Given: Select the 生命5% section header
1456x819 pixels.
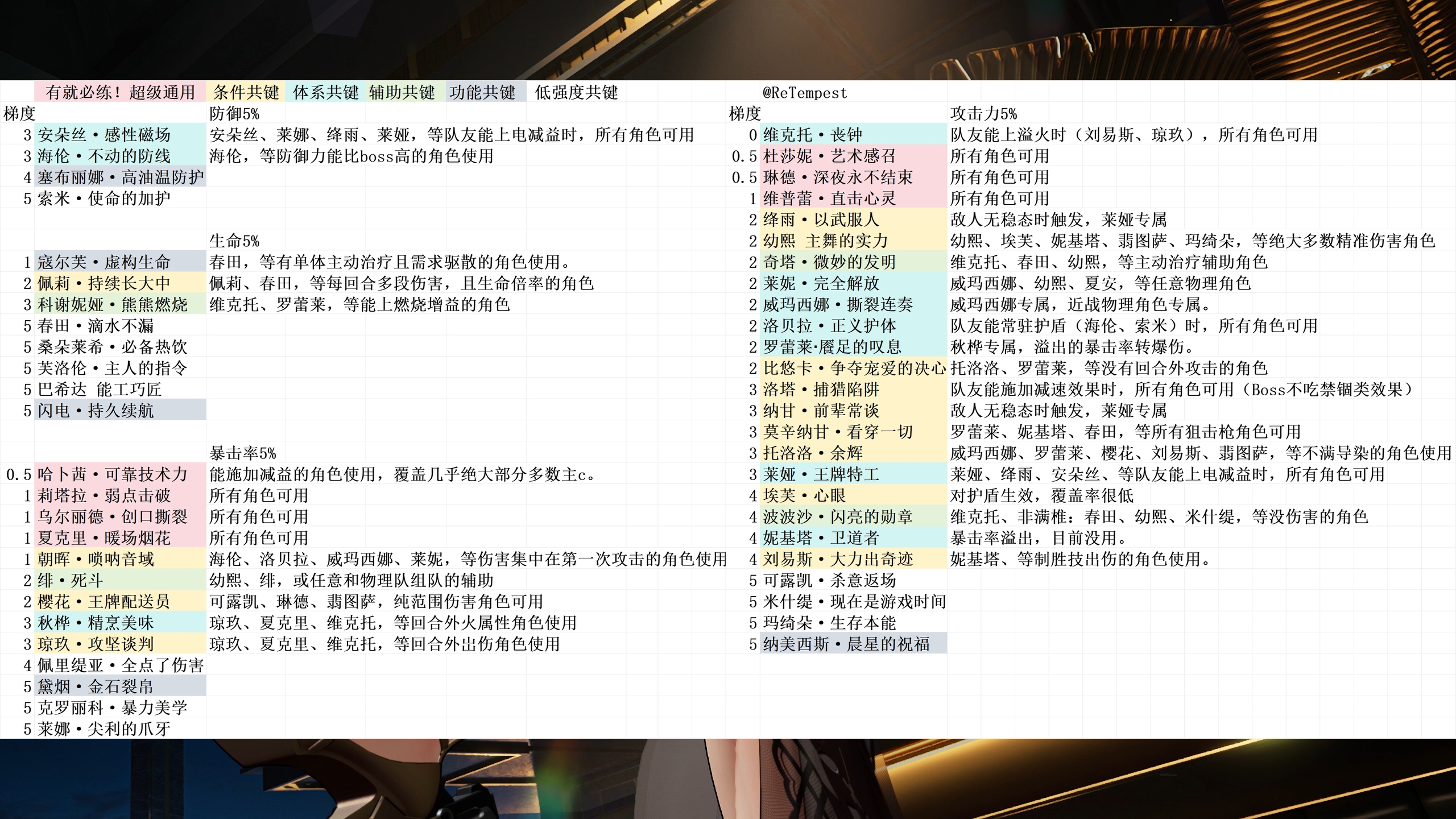Looking at the screenshot, I should coord(234,241).
